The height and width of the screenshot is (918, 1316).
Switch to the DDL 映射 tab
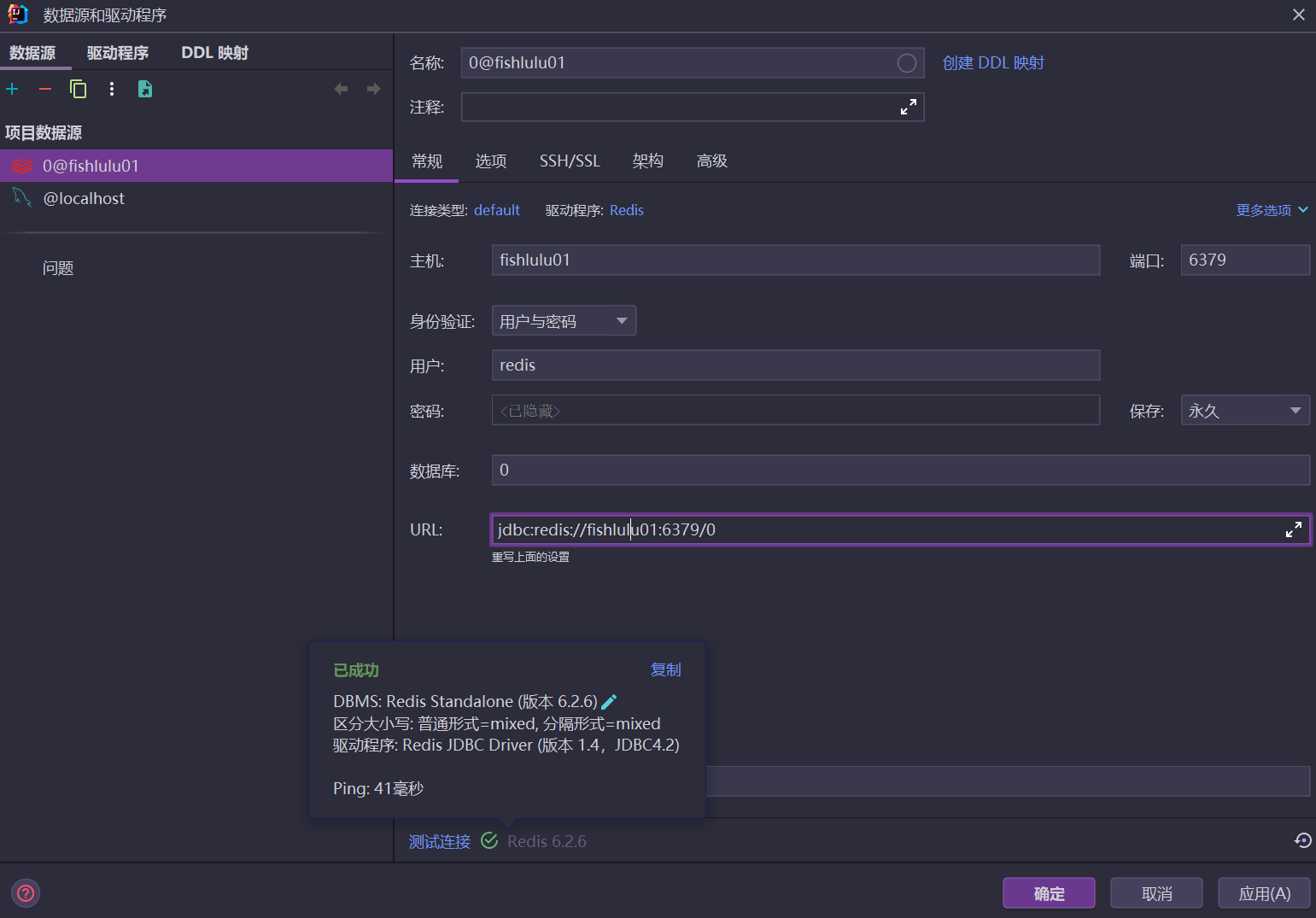coord(214,53)
